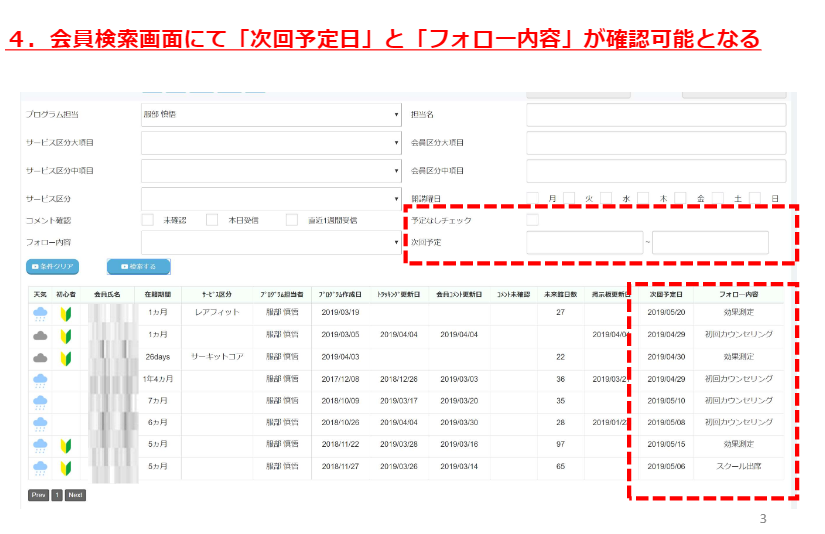Image resolution: width=825 pixels, height=534 pixels.
Task: Click the rain cloud icon in the 1年4ヵ月 row
Action: pyautogui.click(x=40, y=380)
